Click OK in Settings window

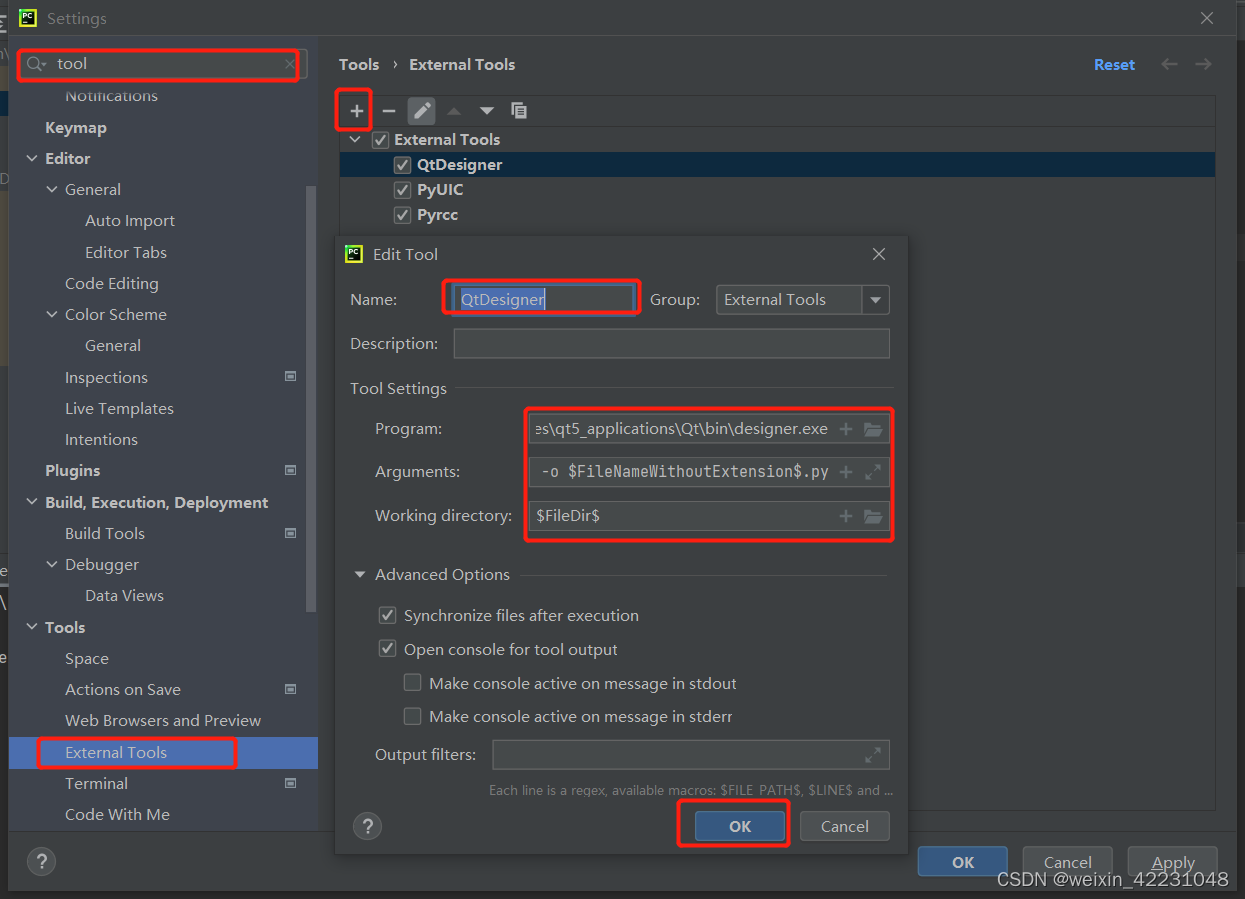(963, 862)
